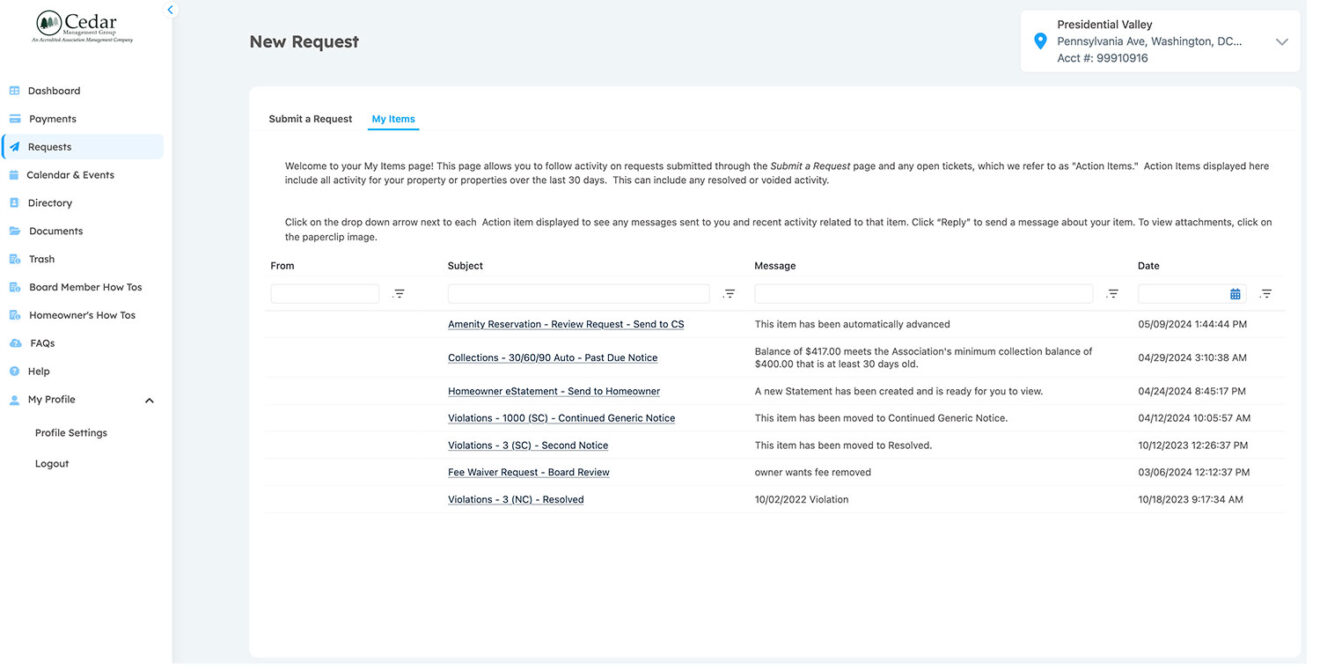Open the filter icon for Message column
Viewport: 1320px width, 670px height.
pyautogui.click(x=1113, y=294)
